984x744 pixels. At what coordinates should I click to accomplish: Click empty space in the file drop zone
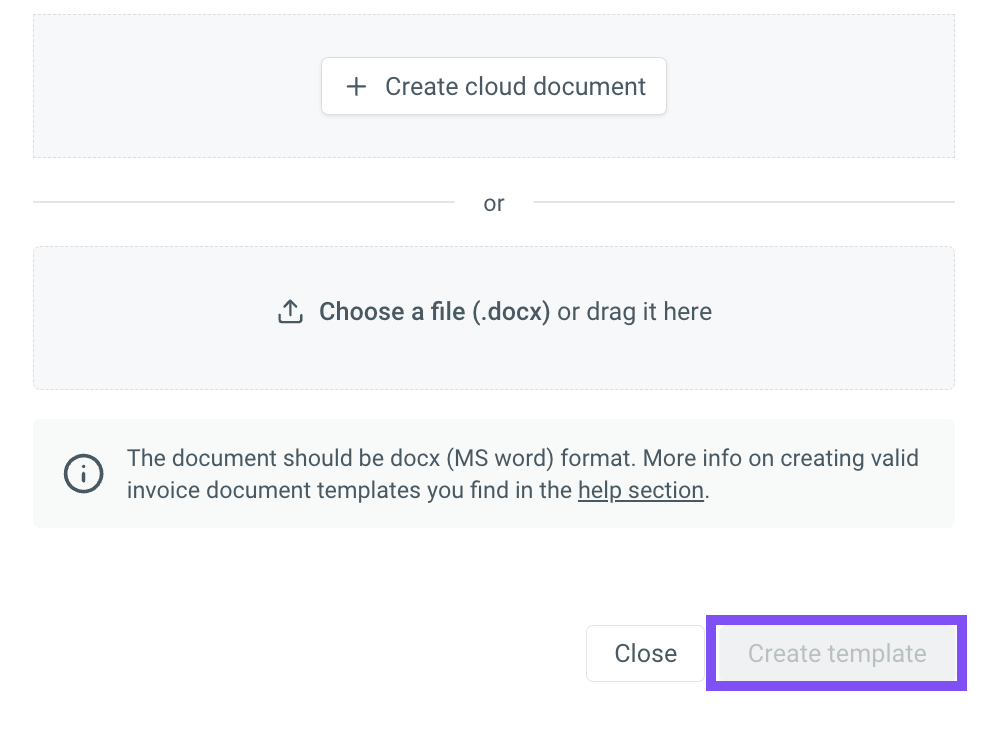coord(494,358)
